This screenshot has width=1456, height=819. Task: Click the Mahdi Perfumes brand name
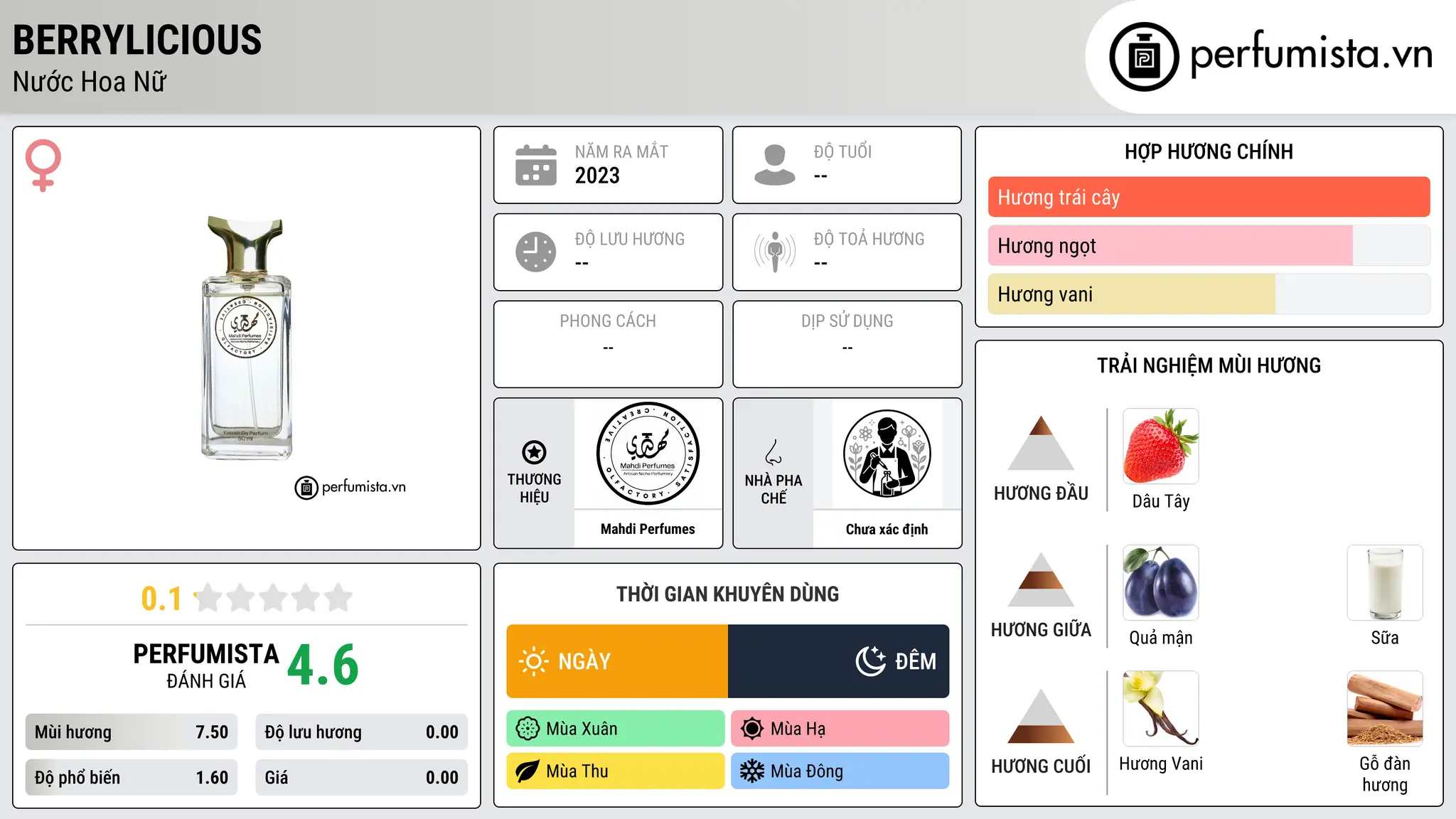click(x=648, y=529)
